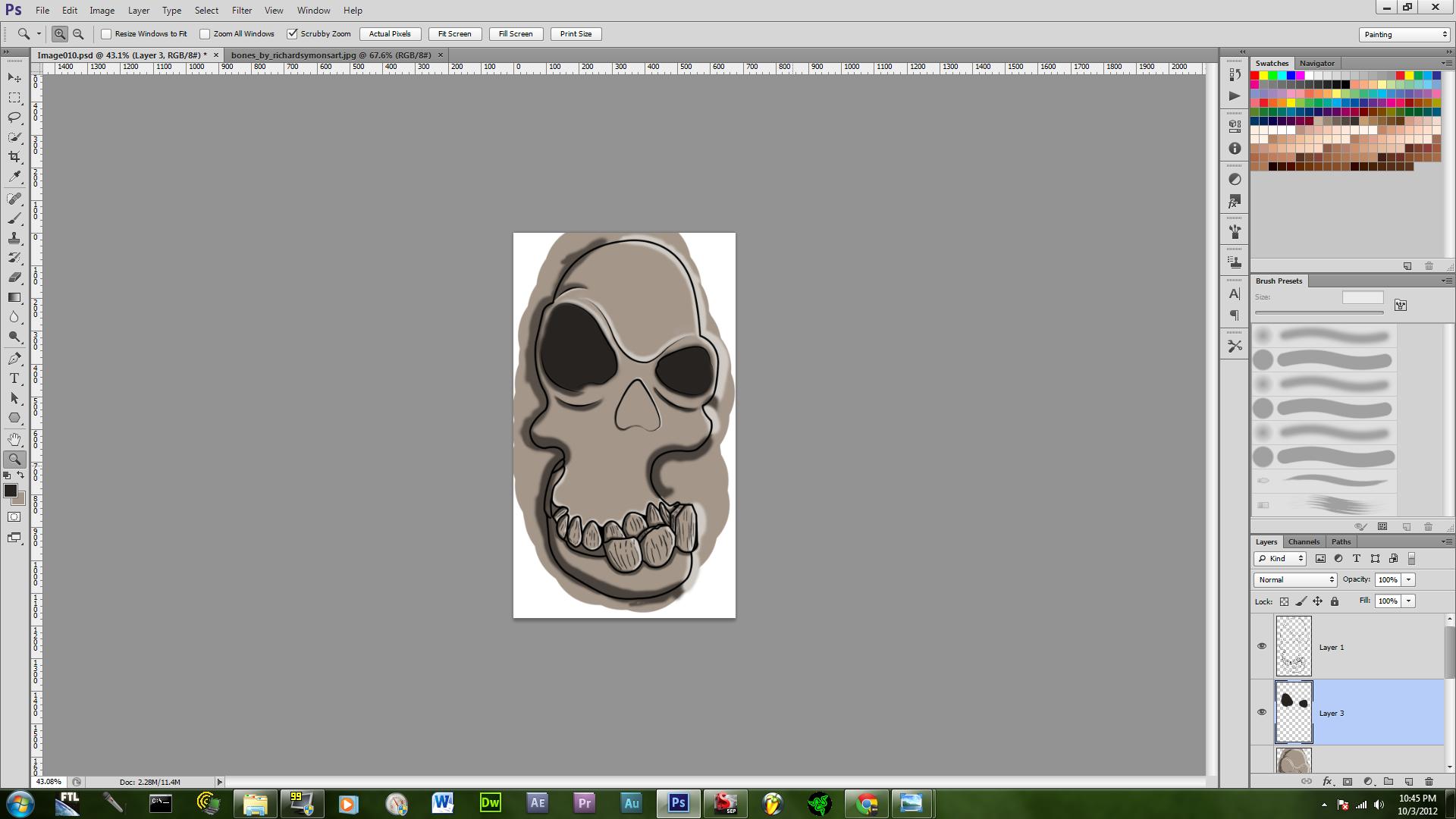Select the Clone Stamp tool
The image size is (1456, 819).
coord(14,238)
